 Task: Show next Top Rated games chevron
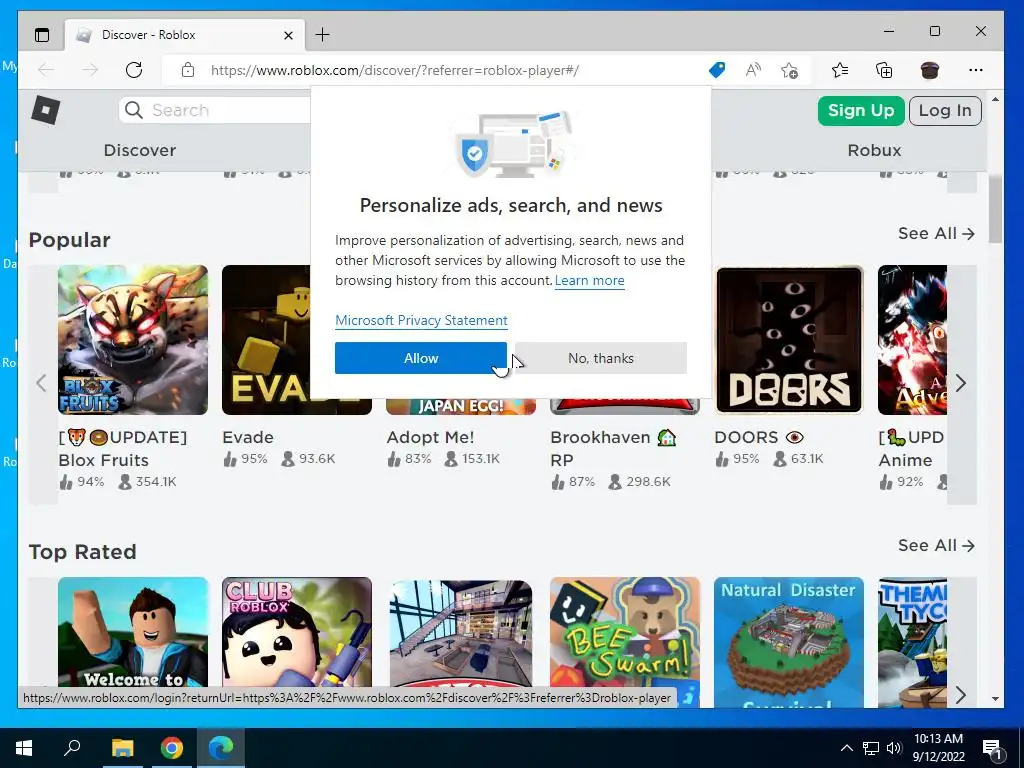tap(961, 694)
